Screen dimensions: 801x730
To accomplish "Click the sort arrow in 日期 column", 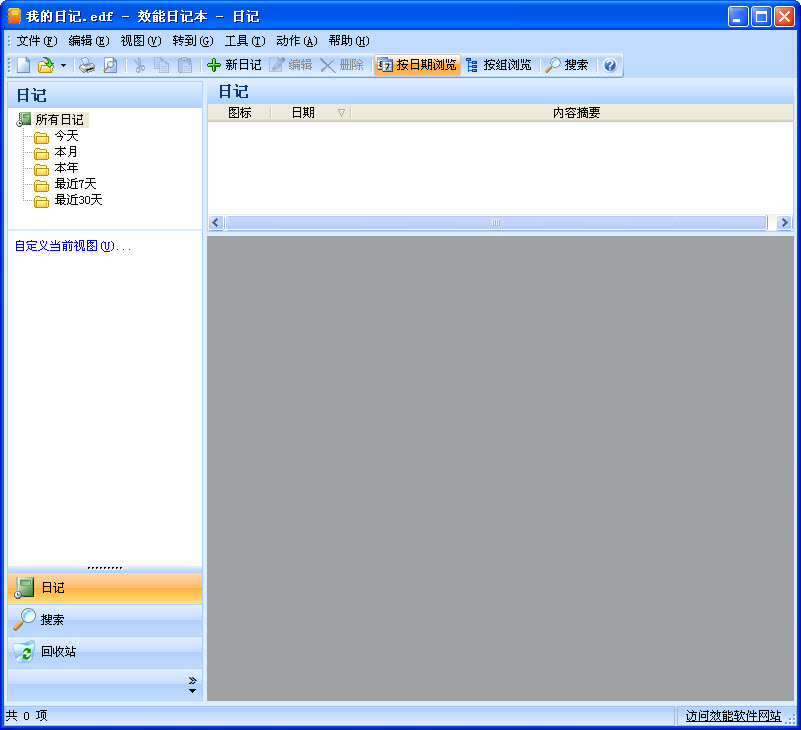I will click(x=341, y=113).
